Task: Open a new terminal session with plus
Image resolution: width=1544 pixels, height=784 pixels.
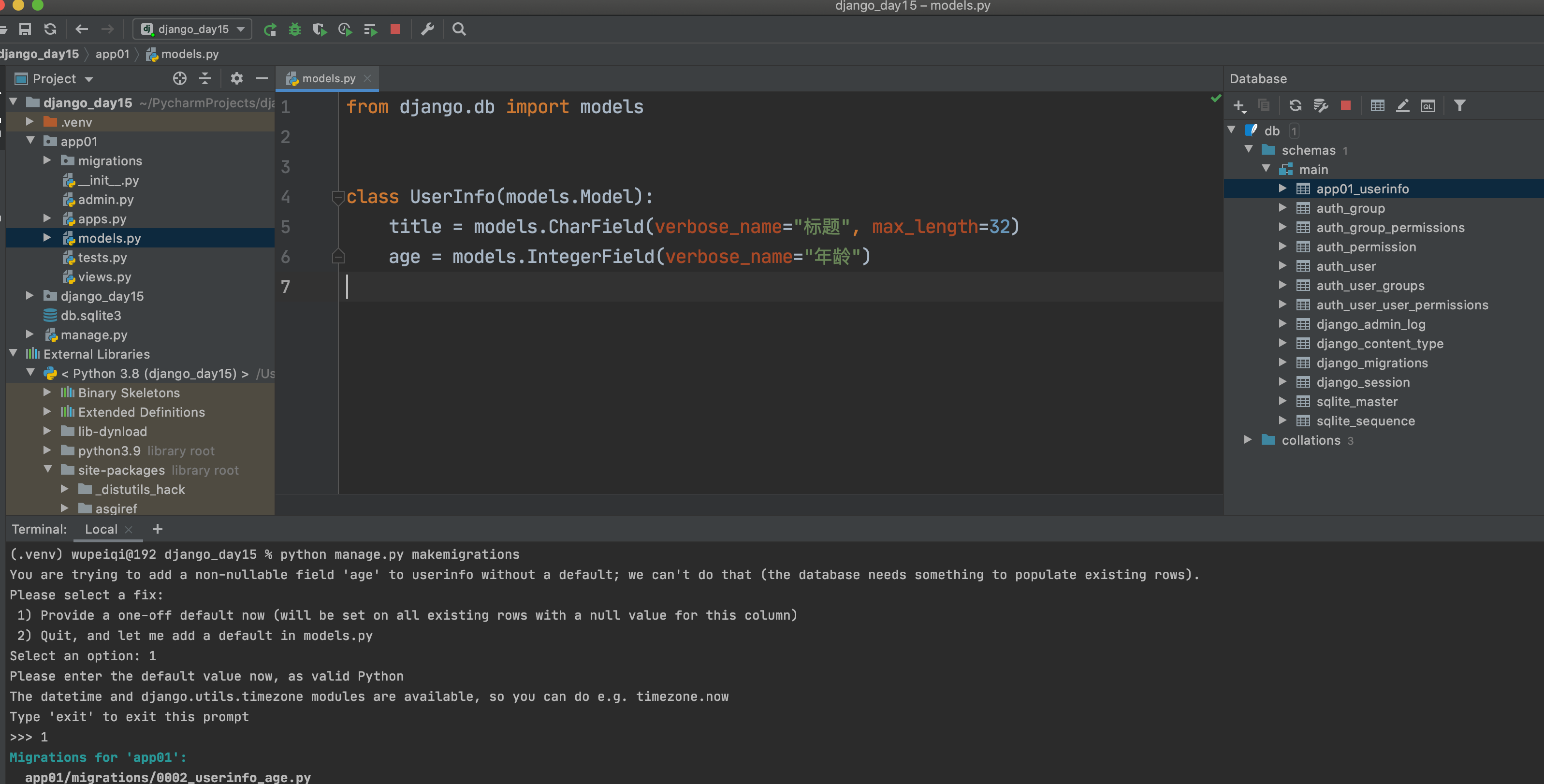Action: 158,529
